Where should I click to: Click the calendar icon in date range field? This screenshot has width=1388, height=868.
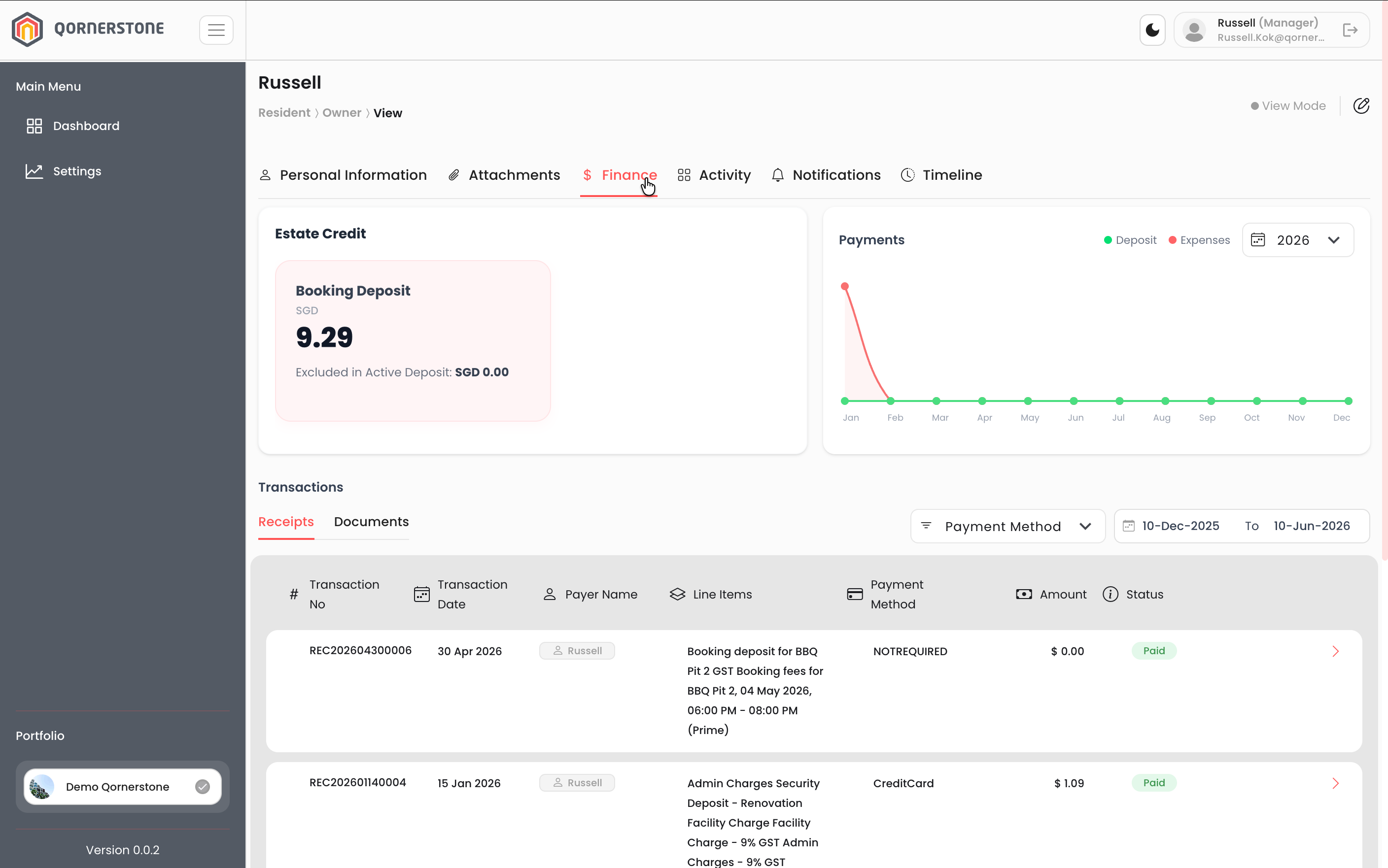1128,526
